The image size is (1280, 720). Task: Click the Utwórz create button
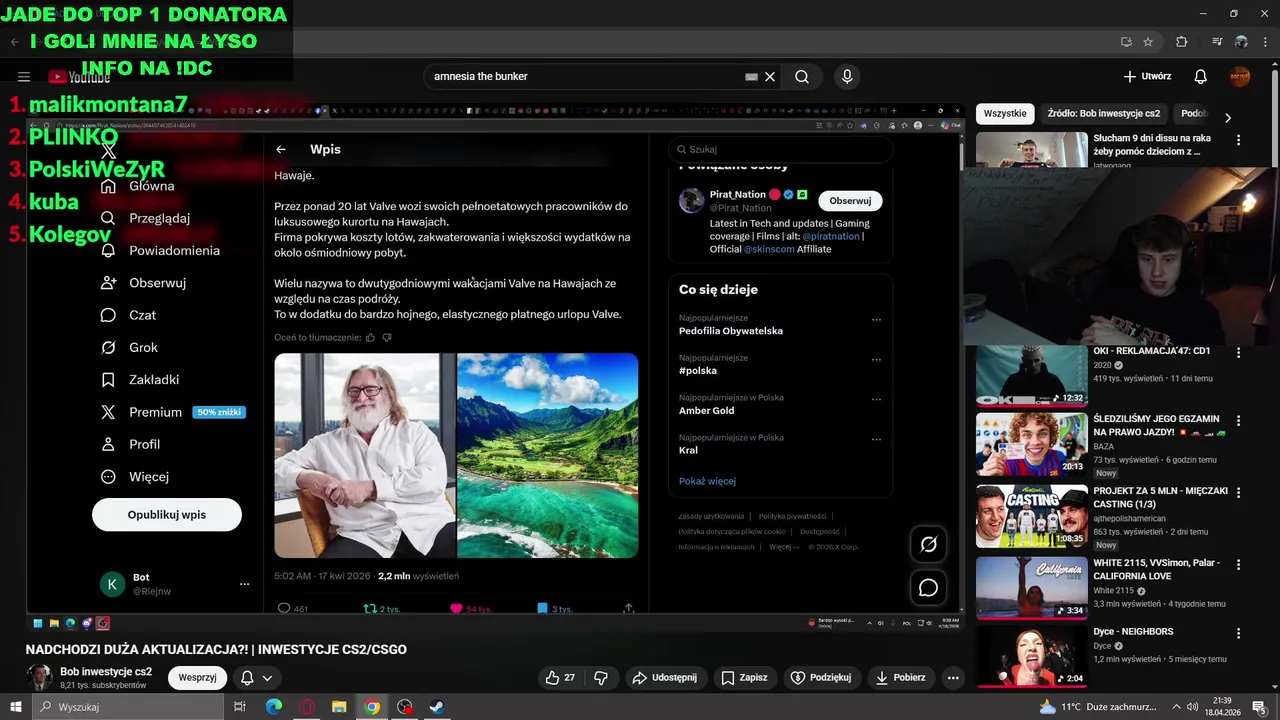pos(1147,76)
